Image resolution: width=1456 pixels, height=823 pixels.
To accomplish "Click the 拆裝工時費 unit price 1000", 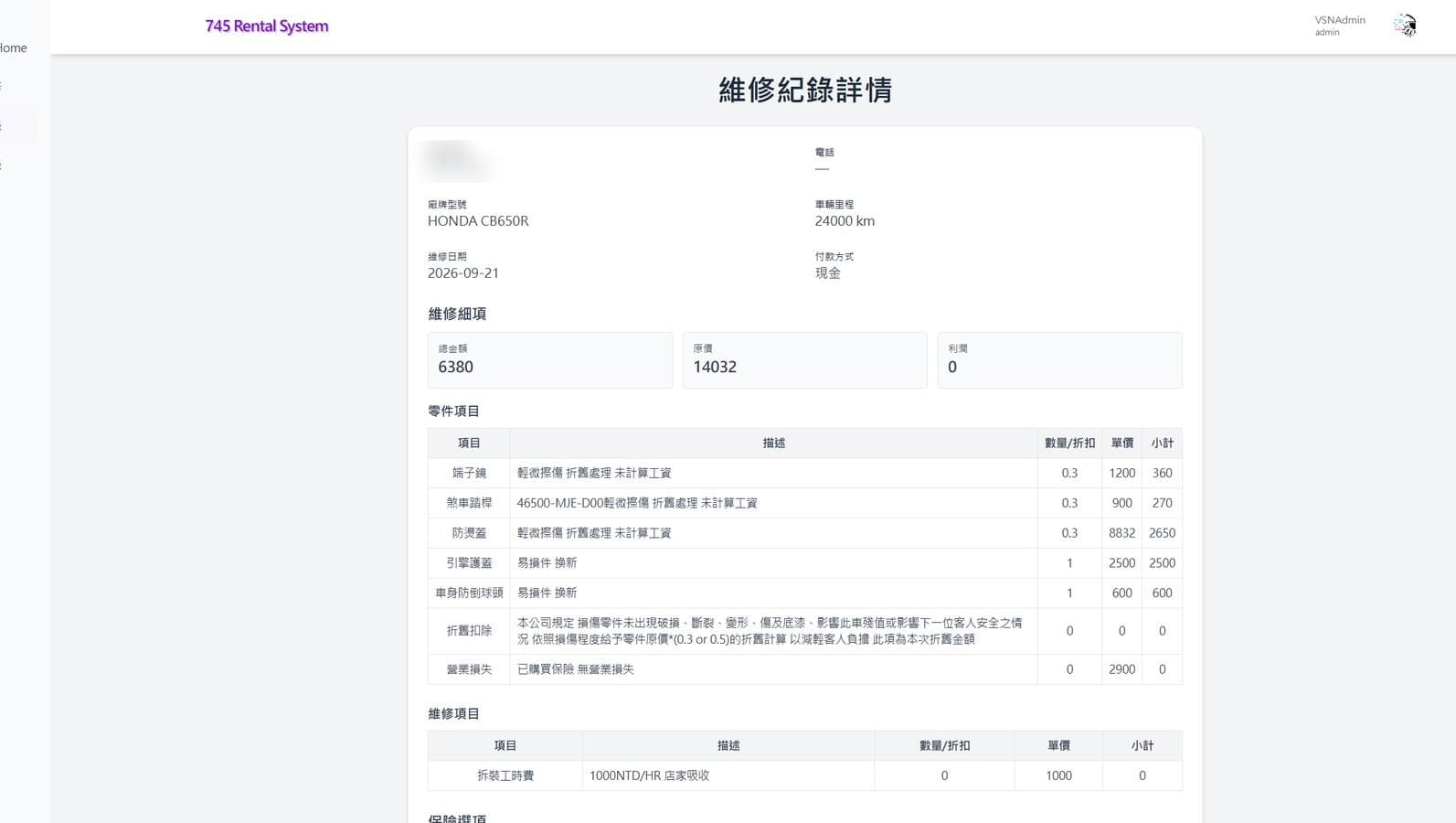I will point(1058,775).
